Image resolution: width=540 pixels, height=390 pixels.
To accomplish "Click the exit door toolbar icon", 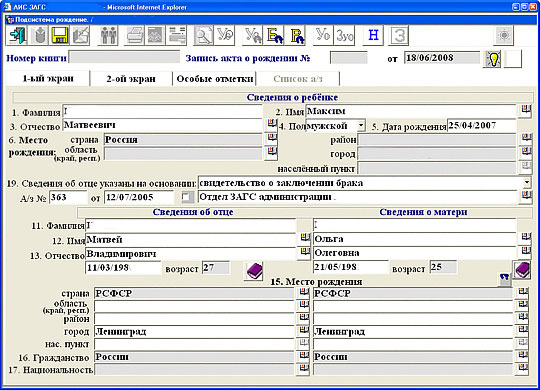I will tap(17, 35).
